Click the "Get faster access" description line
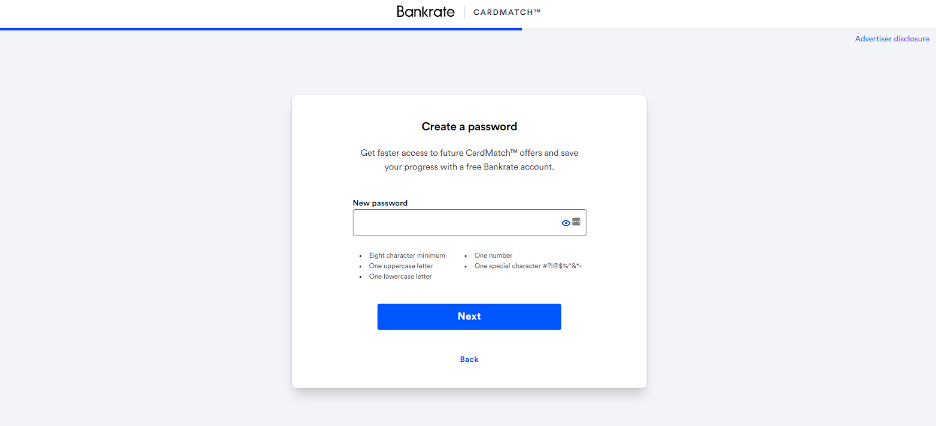The image size is (936, 426). click(x=469, y=153)
